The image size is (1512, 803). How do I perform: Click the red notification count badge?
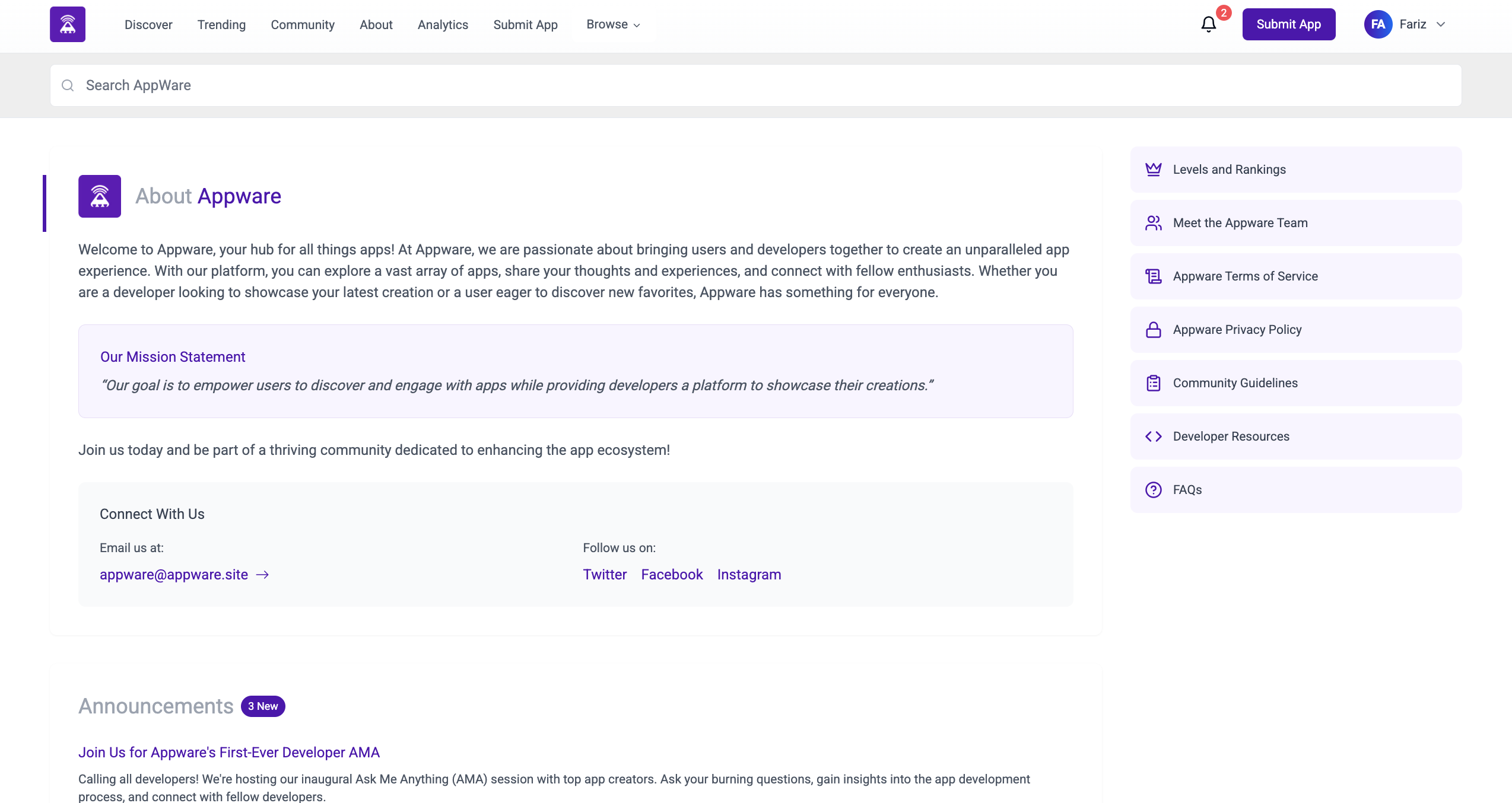(1223, 13)
